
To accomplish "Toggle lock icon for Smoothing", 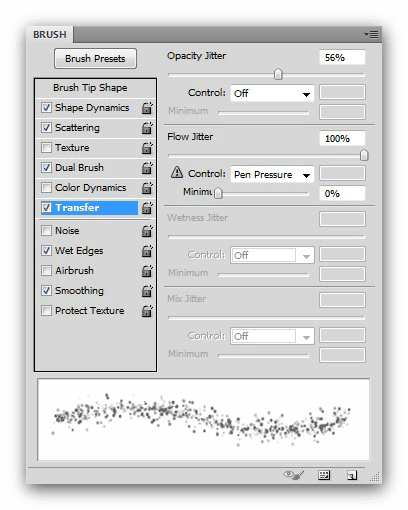I will (147, 291).
